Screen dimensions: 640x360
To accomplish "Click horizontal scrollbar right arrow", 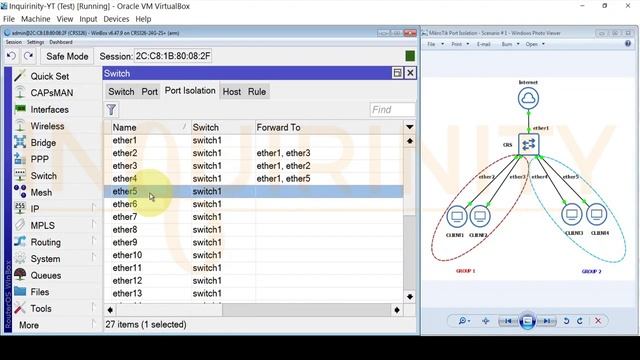I will coord(397,310).
